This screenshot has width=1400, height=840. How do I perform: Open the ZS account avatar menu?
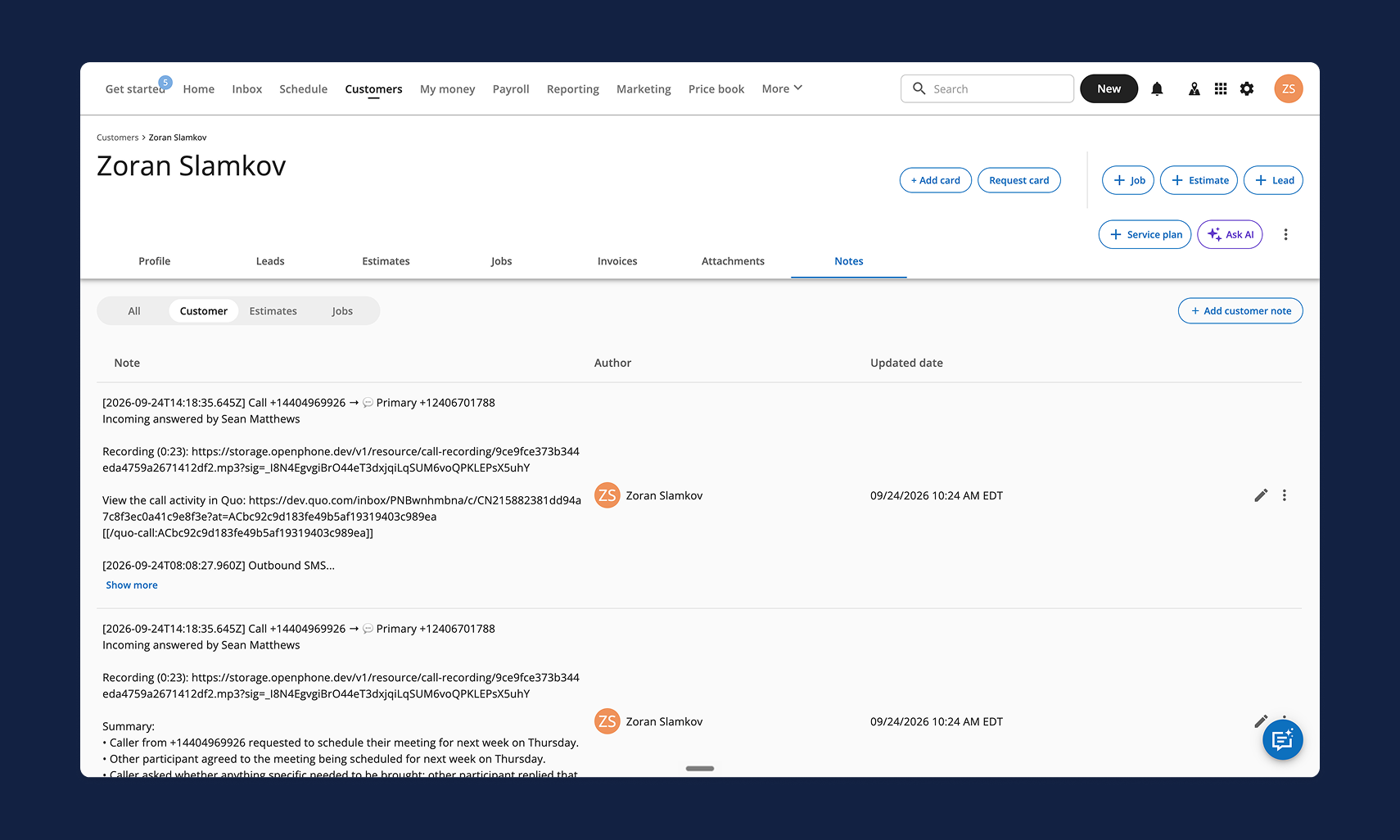[x=1289, y=88]
